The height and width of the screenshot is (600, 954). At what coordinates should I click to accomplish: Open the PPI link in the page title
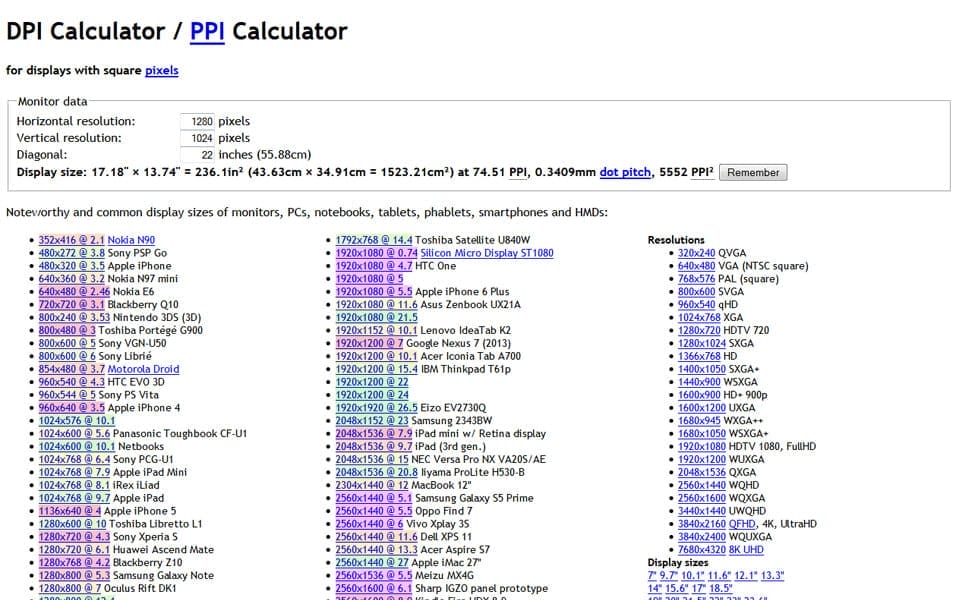click(207, 31)
